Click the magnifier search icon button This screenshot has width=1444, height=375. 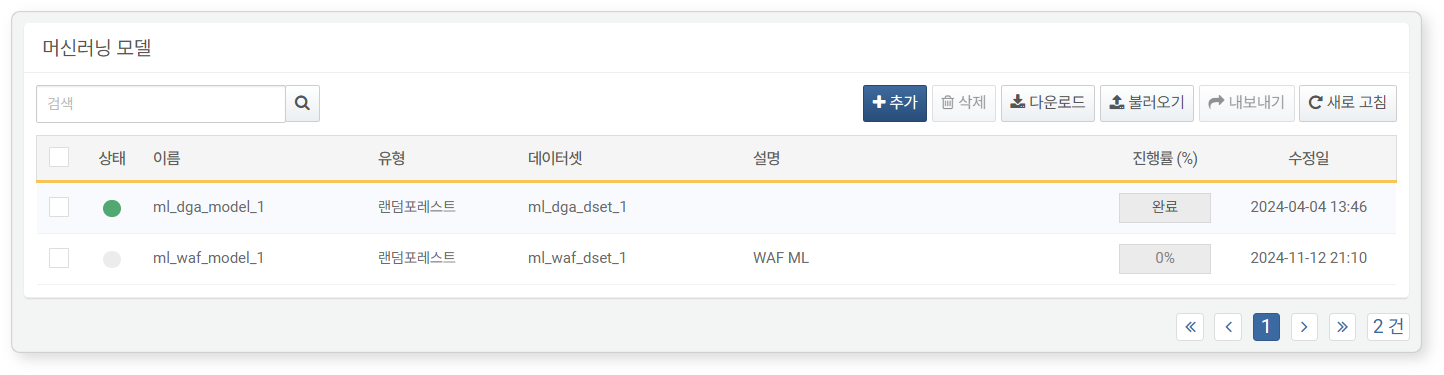[x=302, y=103]
